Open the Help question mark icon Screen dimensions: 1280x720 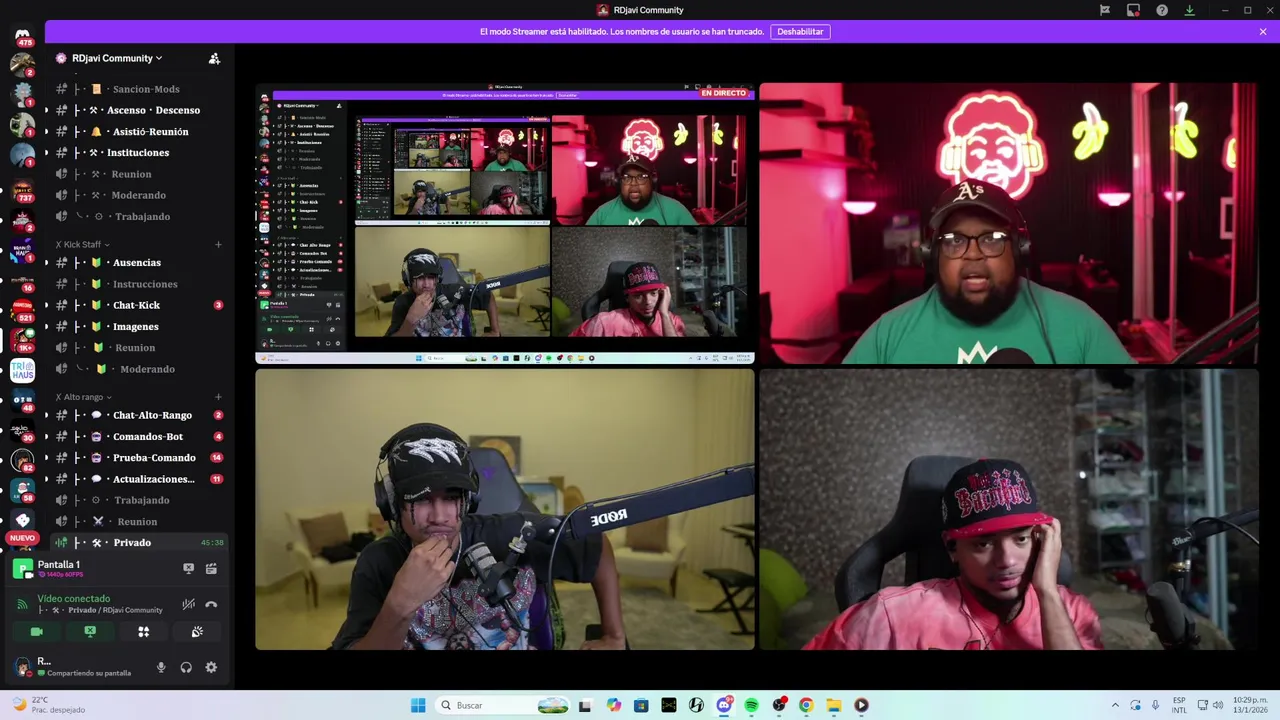coord(1162,10)
